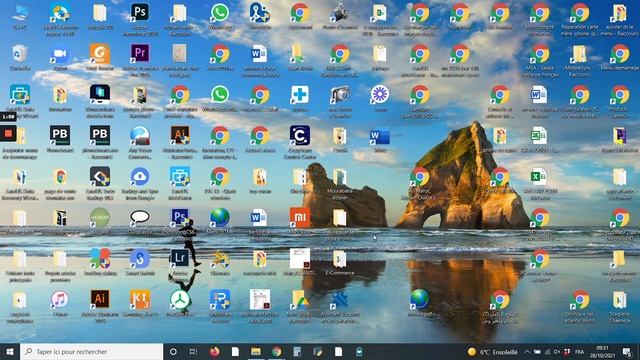This screenshot has width=640, height=360.
Task: Switch to Chrome on the taskbar
Action: (x=277, y=351)
